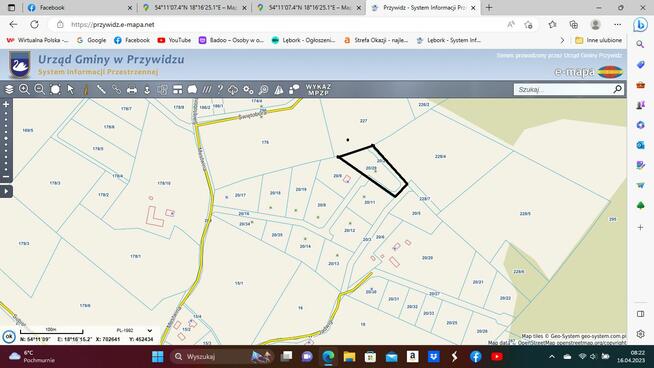Screen dimensions: 654x368
Task: Open the Wirtualna Polska bookmark
Action: 38,40
